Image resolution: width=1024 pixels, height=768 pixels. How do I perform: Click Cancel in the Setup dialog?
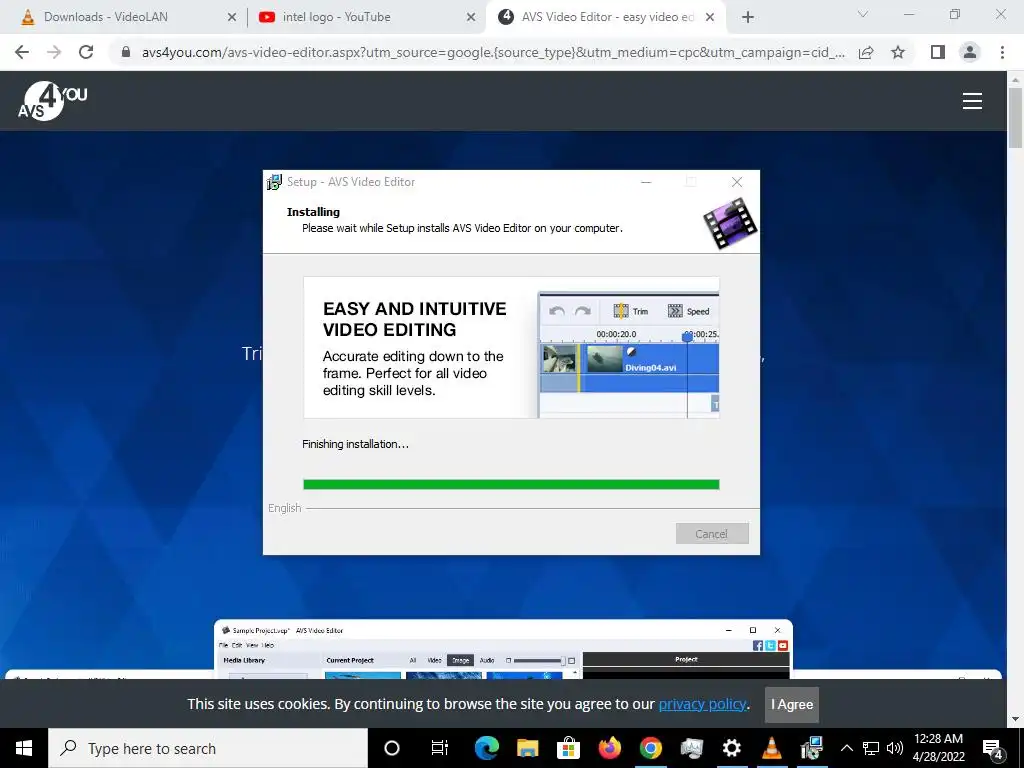712,534
